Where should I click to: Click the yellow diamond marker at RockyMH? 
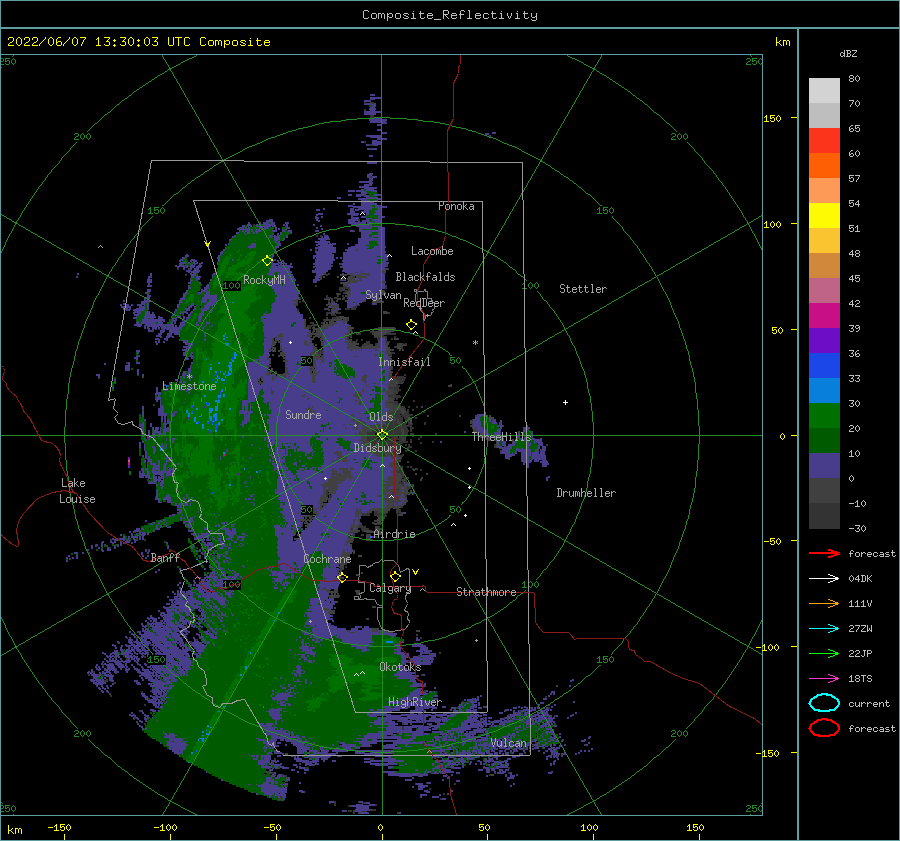267,261
